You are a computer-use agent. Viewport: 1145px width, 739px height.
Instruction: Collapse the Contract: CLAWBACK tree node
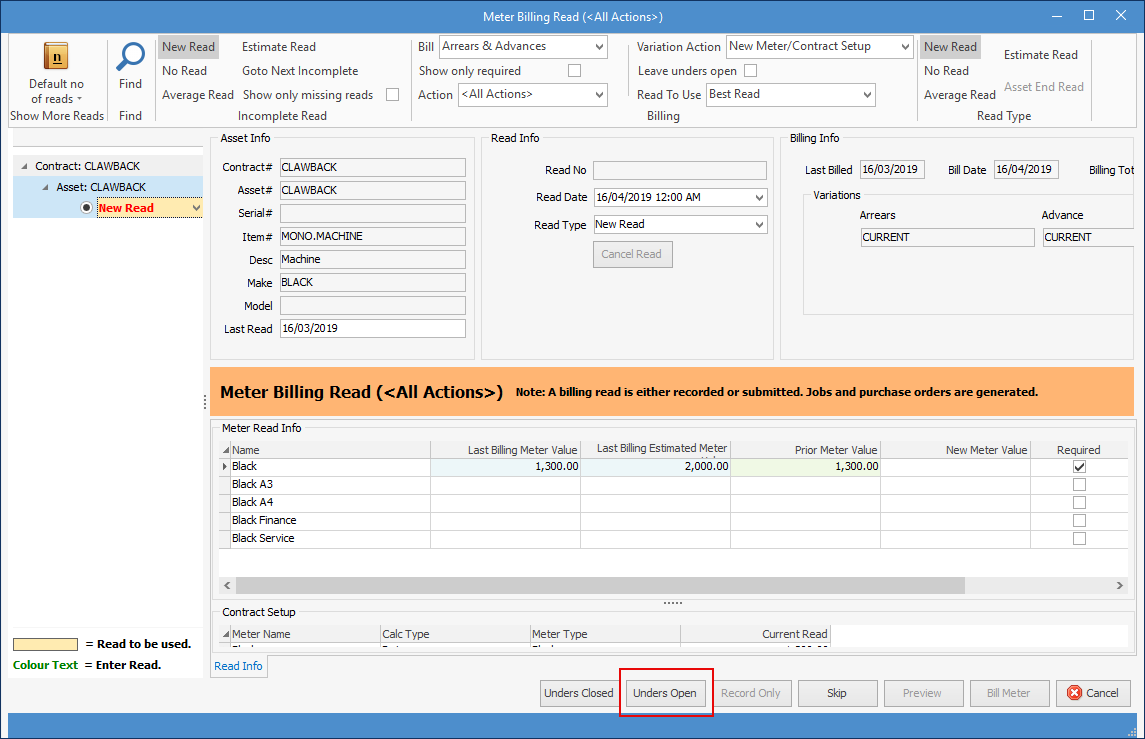coord(24,166)
